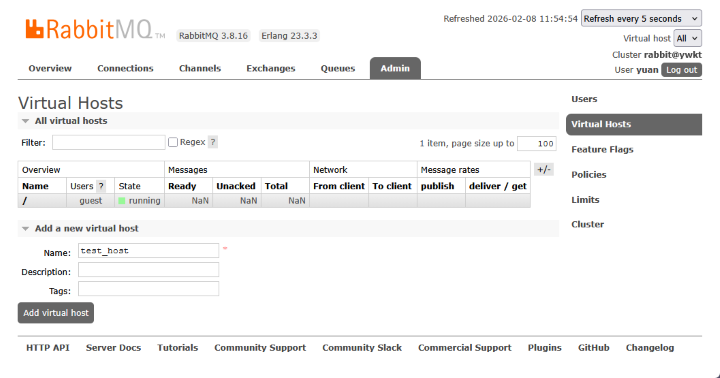Click the cluster name rabbit@ywkt

tap(673, 55)
